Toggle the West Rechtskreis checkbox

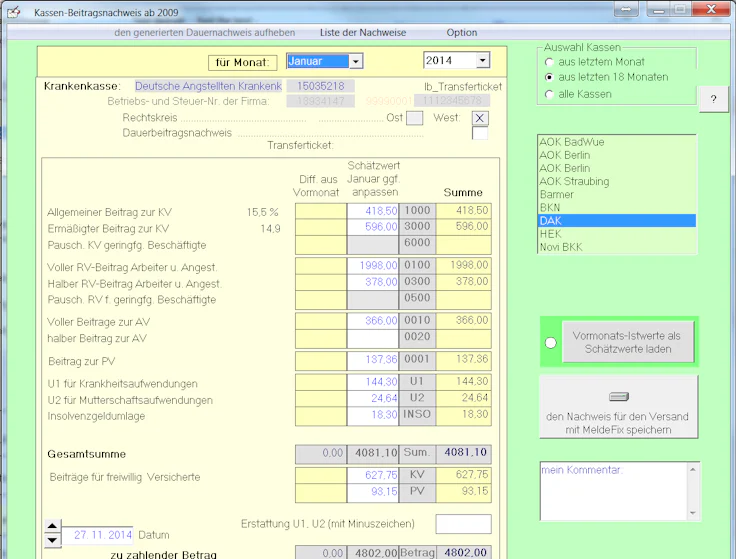coord(480,118)
